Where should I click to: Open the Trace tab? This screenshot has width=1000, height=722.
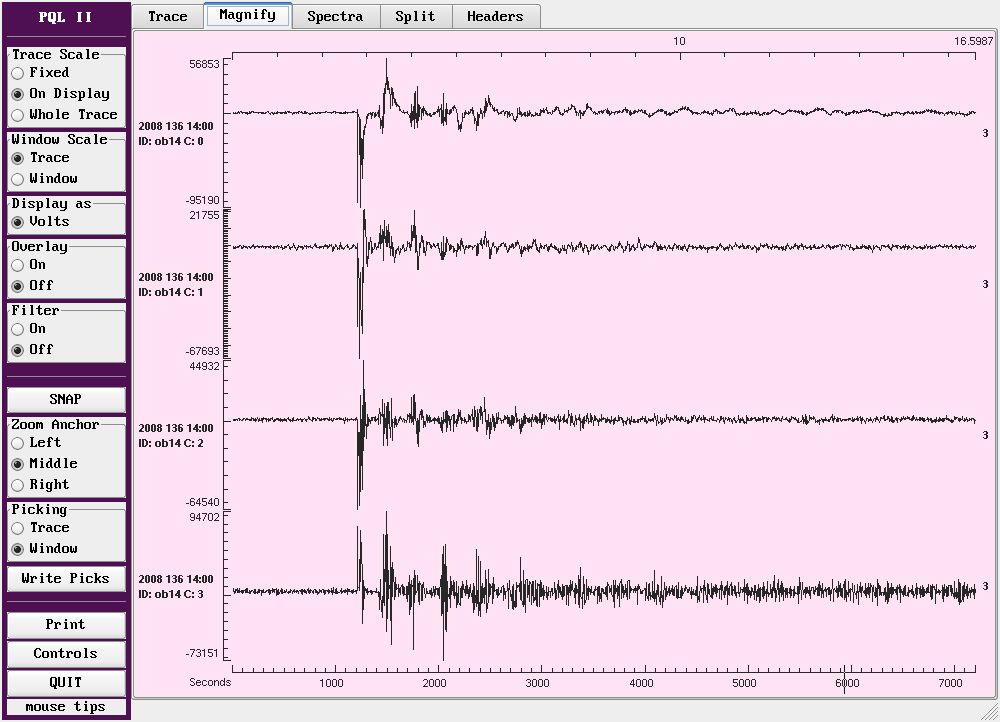click(167, 16)
